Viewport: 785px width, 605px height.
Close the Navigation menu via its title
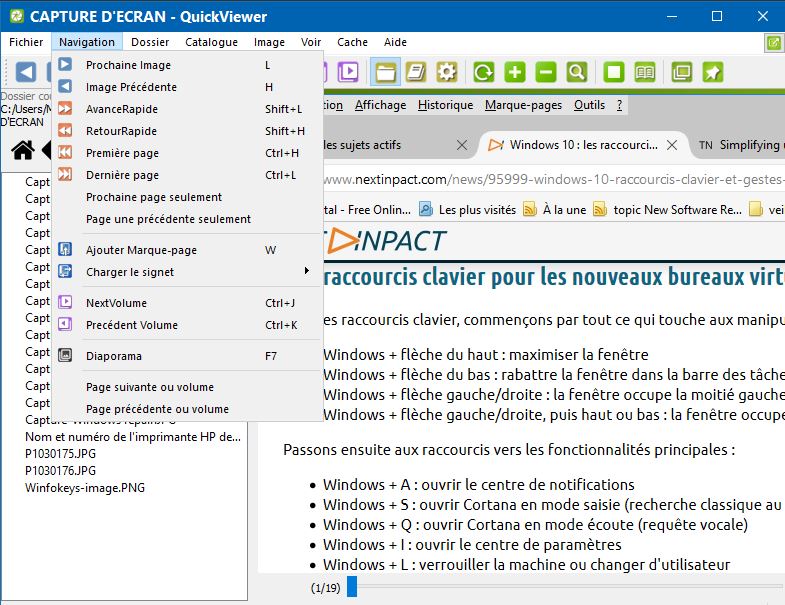[x=87, y=42]
